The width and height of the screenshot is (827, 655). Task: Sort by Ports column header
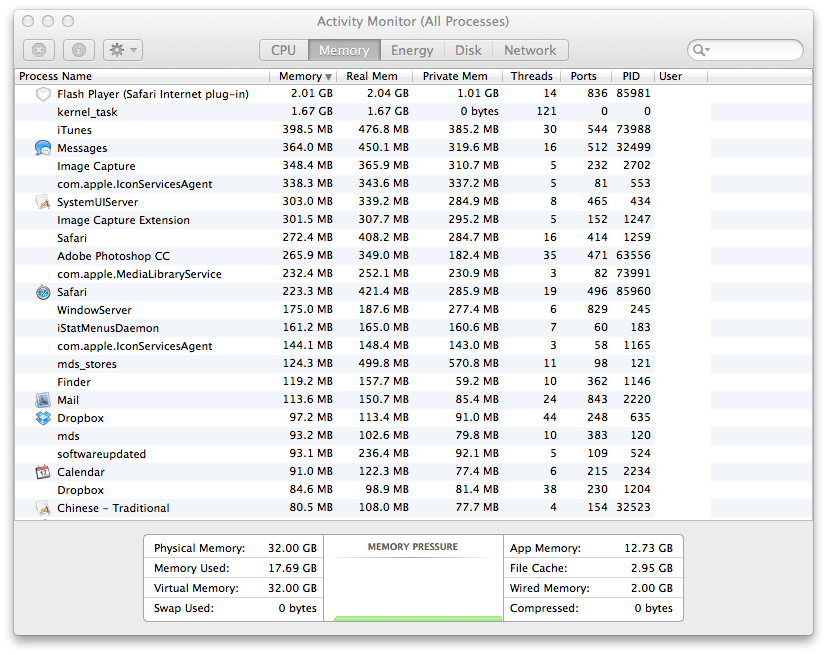[x=585, y=76]
